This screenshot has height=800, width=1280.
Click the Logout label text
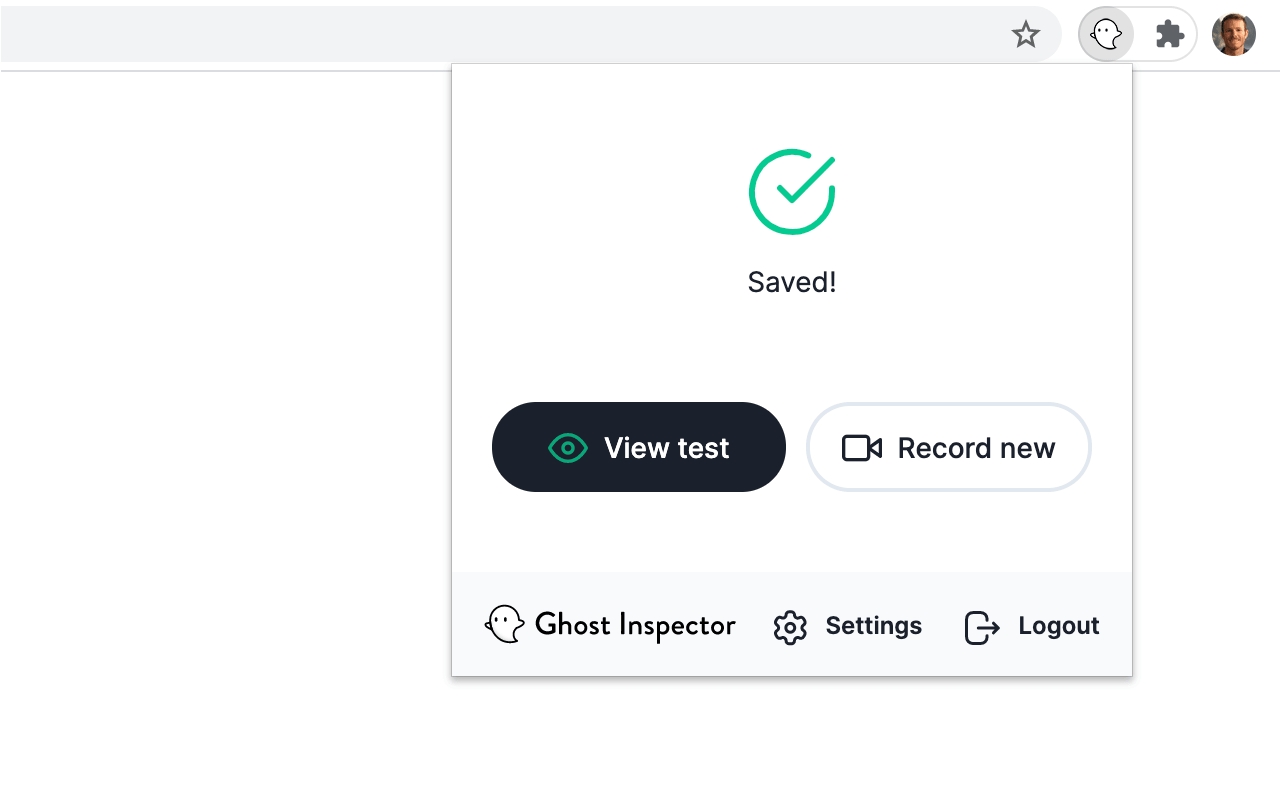(1058, 626)
